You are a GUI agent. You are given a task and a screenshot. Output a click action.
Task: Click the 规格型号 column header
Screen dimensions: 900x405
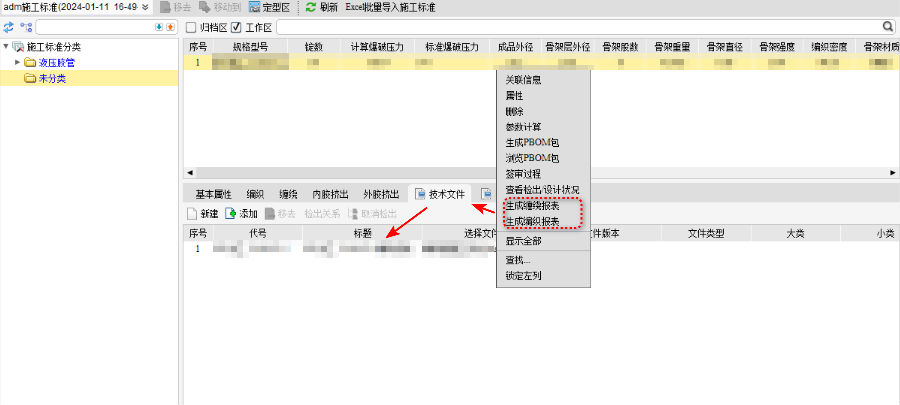[250, 47]
